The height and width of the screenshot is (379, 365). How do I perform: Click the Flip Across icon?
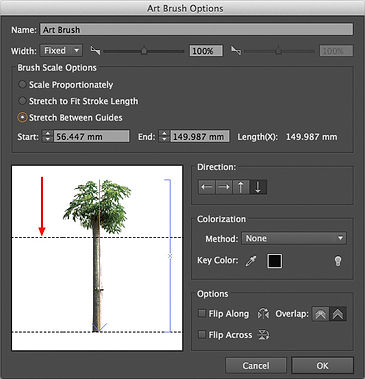pyautogui.click(x=263, y=335)
